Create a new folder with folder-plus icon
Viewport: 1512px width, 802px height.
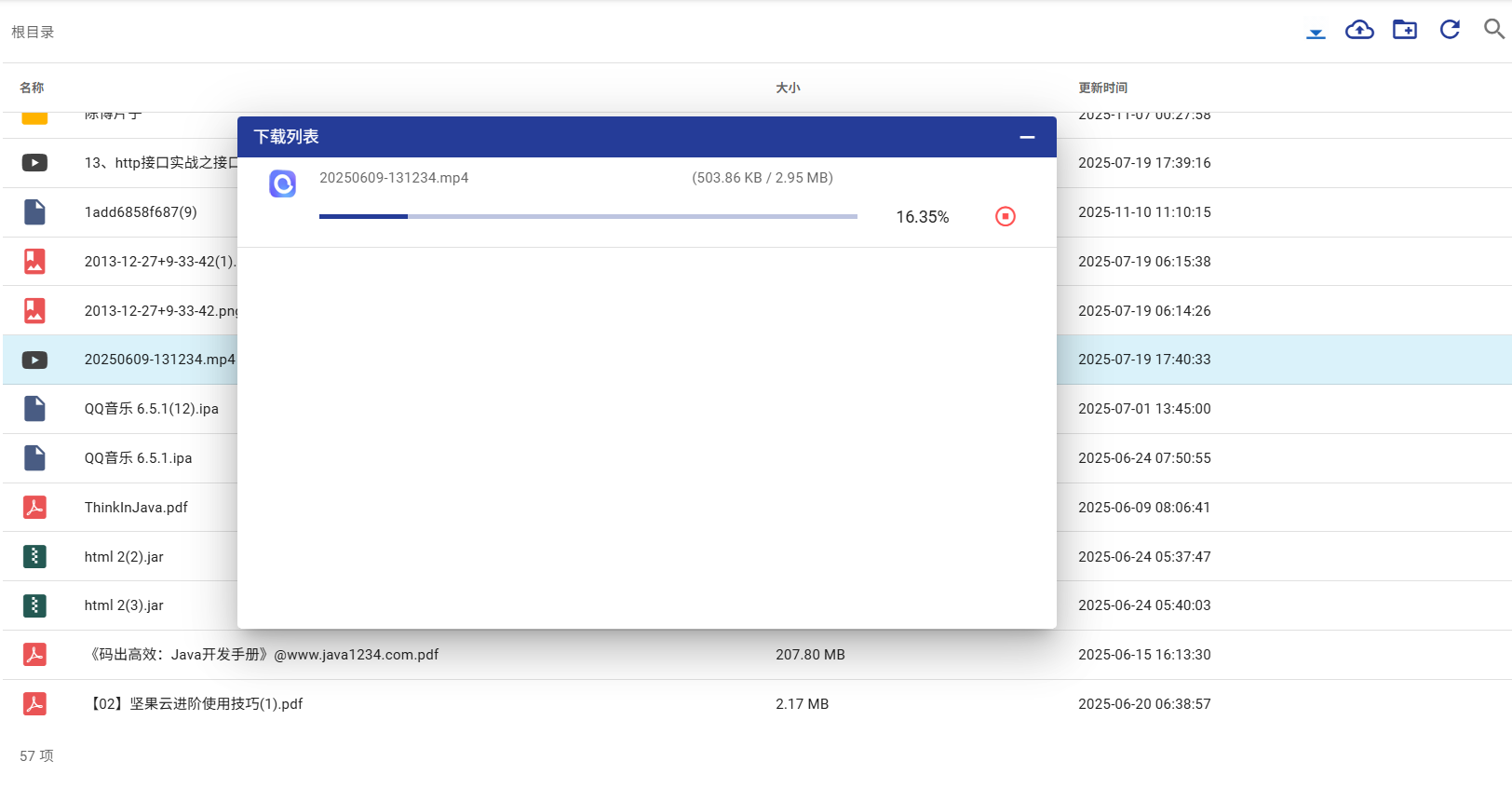pos(1404,31)
